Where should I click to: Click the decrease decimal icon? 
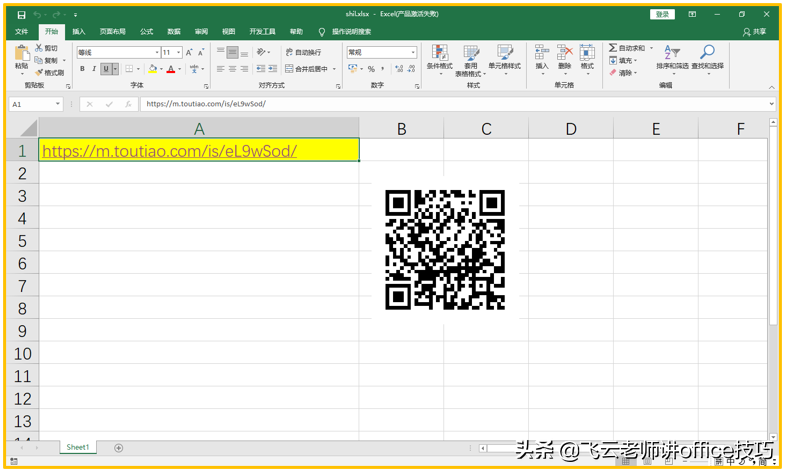click(412, 69)
